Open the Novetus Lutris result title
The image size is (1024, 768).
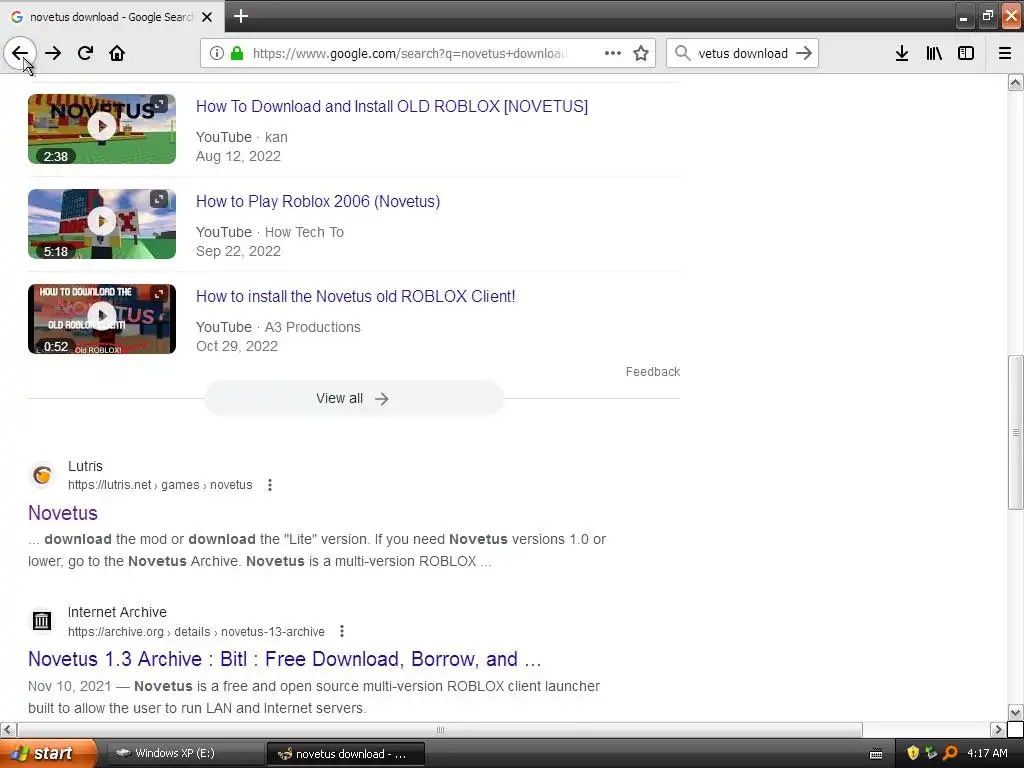tap(63, 513)
